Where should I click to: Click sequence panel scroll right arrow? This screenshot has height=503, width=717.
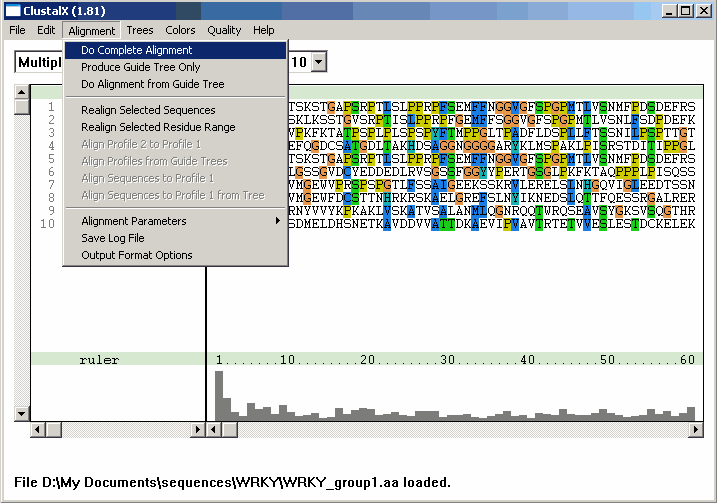(696, 430)
